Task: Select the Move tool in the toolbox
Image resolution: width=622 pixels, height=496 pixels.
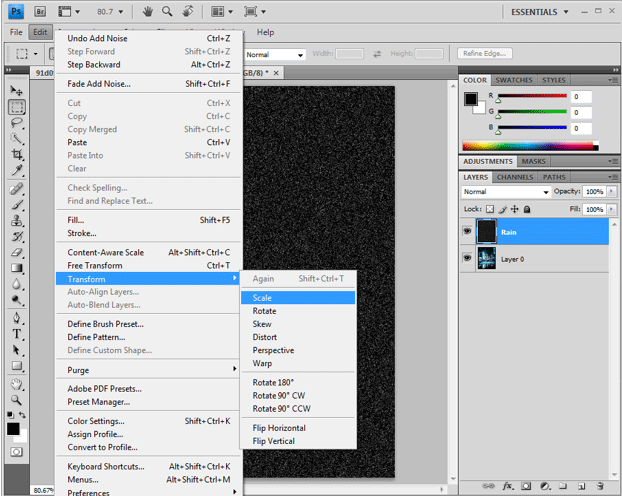Action: click(x=17, y=91)
